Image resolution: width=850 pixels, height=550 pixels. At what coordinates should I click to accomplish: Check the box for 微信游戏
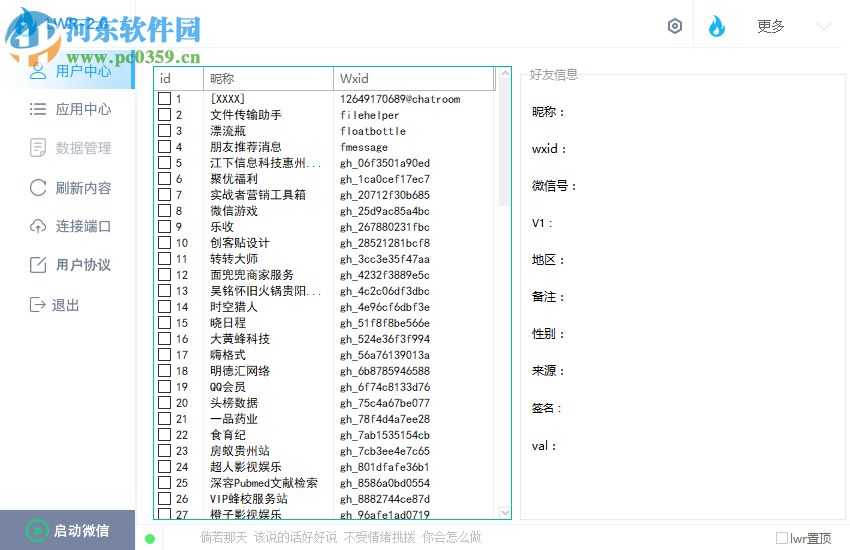(x=164, y=210)
